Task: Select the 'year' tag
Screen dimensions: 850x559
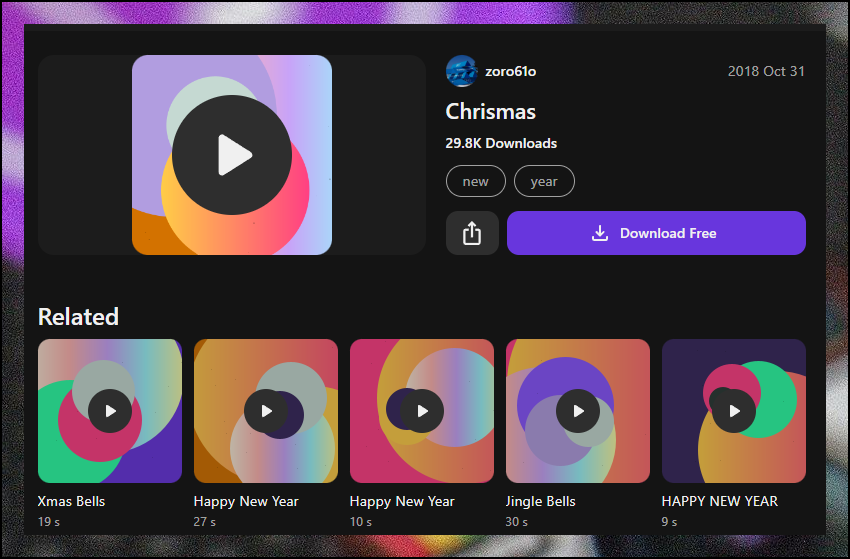Action: 544,181
